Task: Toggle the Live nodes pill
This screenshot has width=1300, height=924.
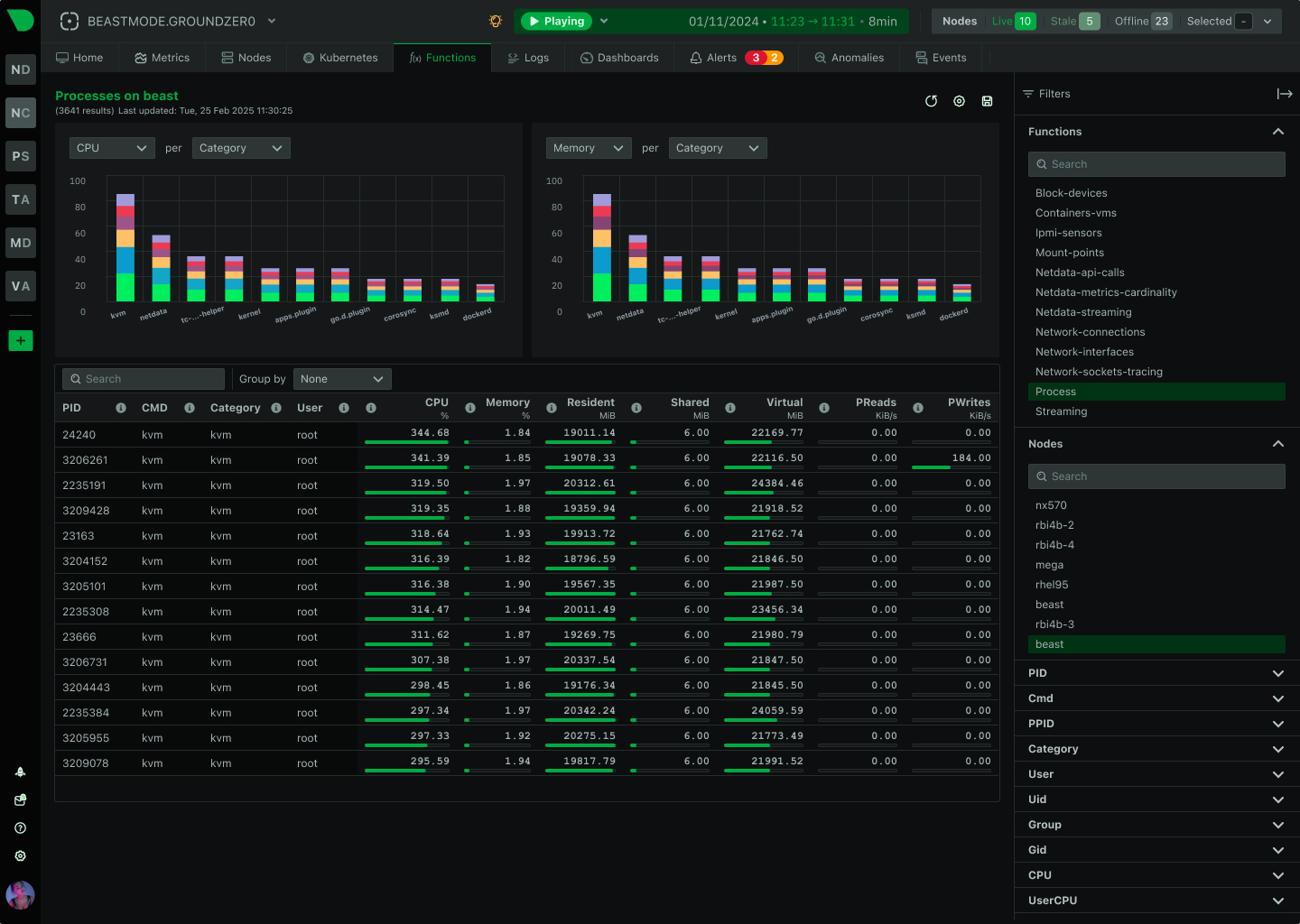Action: [x=1012, y=21]
